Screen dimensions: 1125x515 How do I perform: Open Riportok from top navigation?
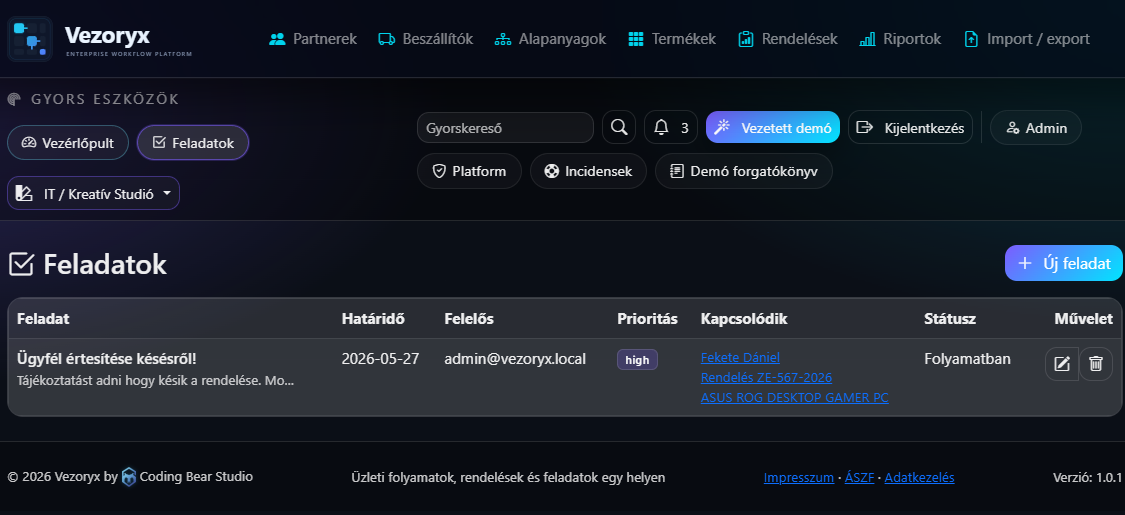pyautogui.click(x=900, y=39)
